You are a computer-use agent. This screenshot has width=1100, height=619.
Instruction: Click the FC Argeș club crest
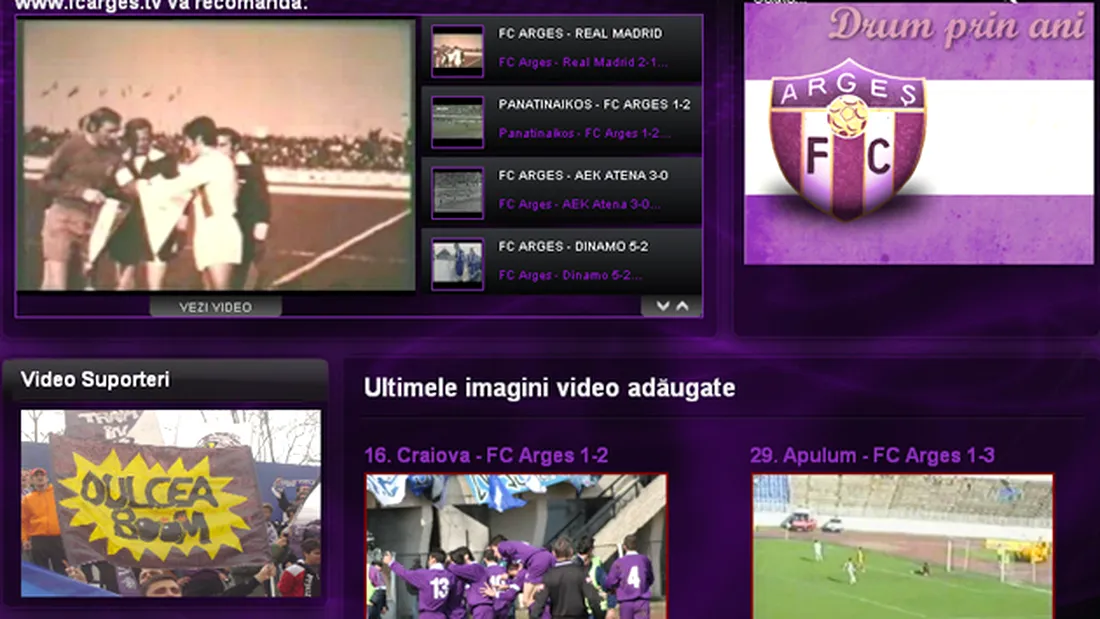847,139
